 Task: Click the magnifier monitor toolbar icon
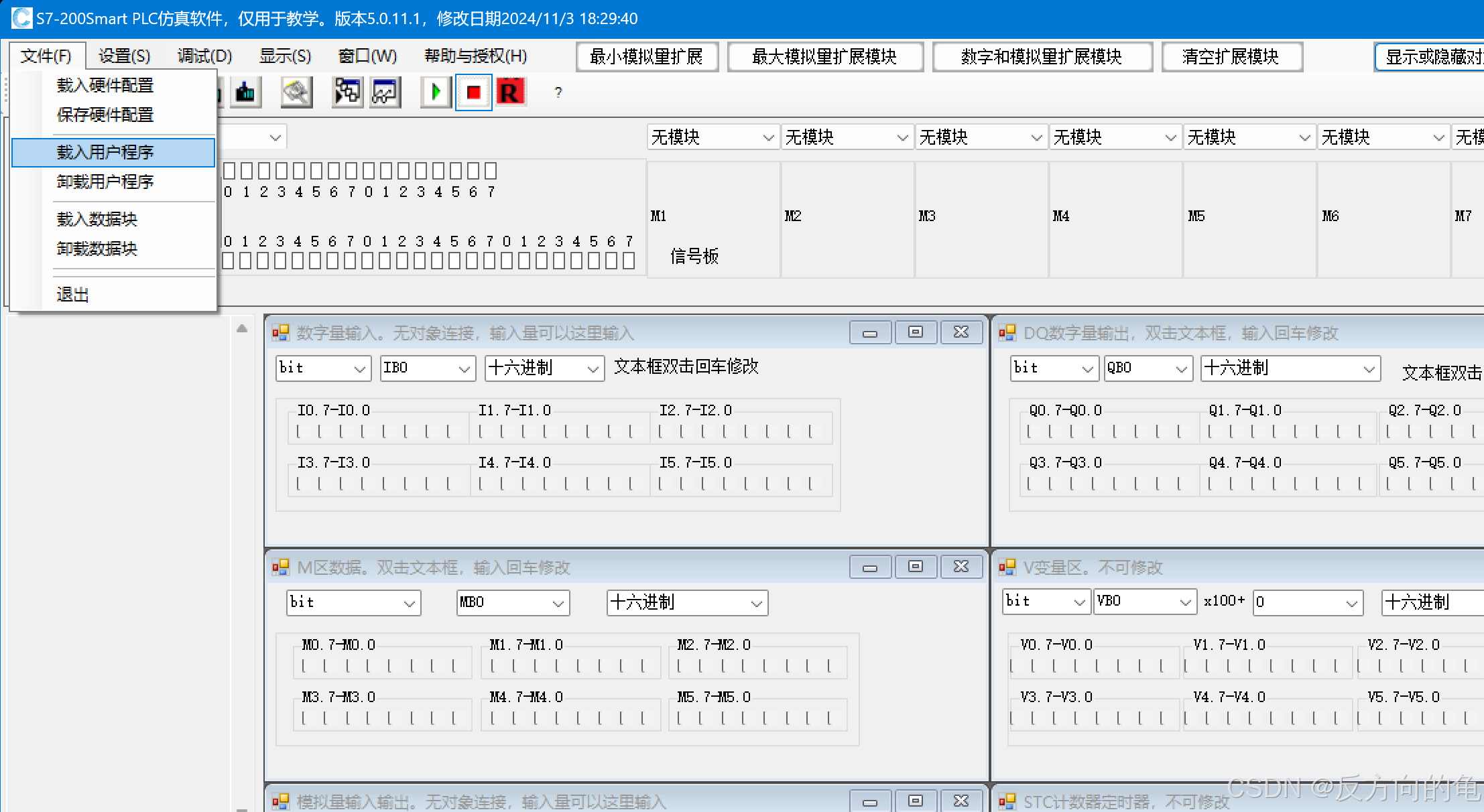click(x=296, y=92)
